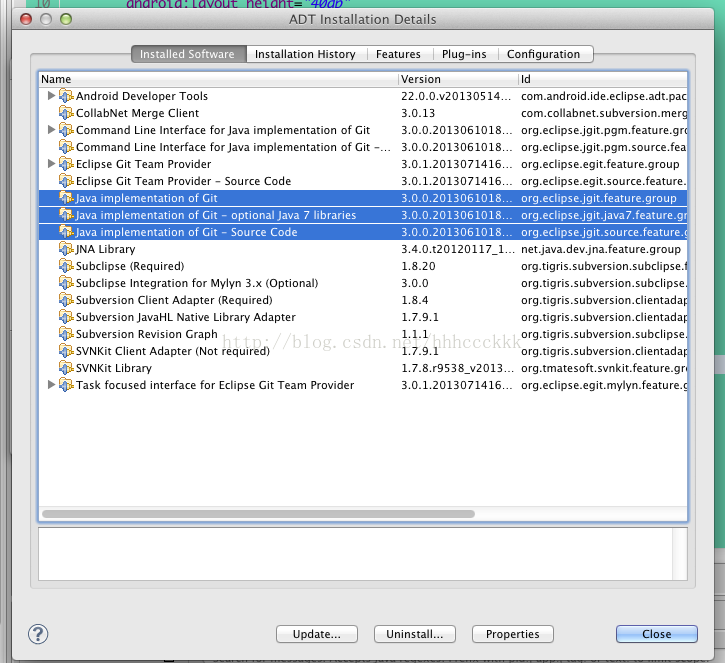Sort list by Id column header
The width and height of the screenshot is (725, 663).
pyautogui.click(x=602, y=79)
